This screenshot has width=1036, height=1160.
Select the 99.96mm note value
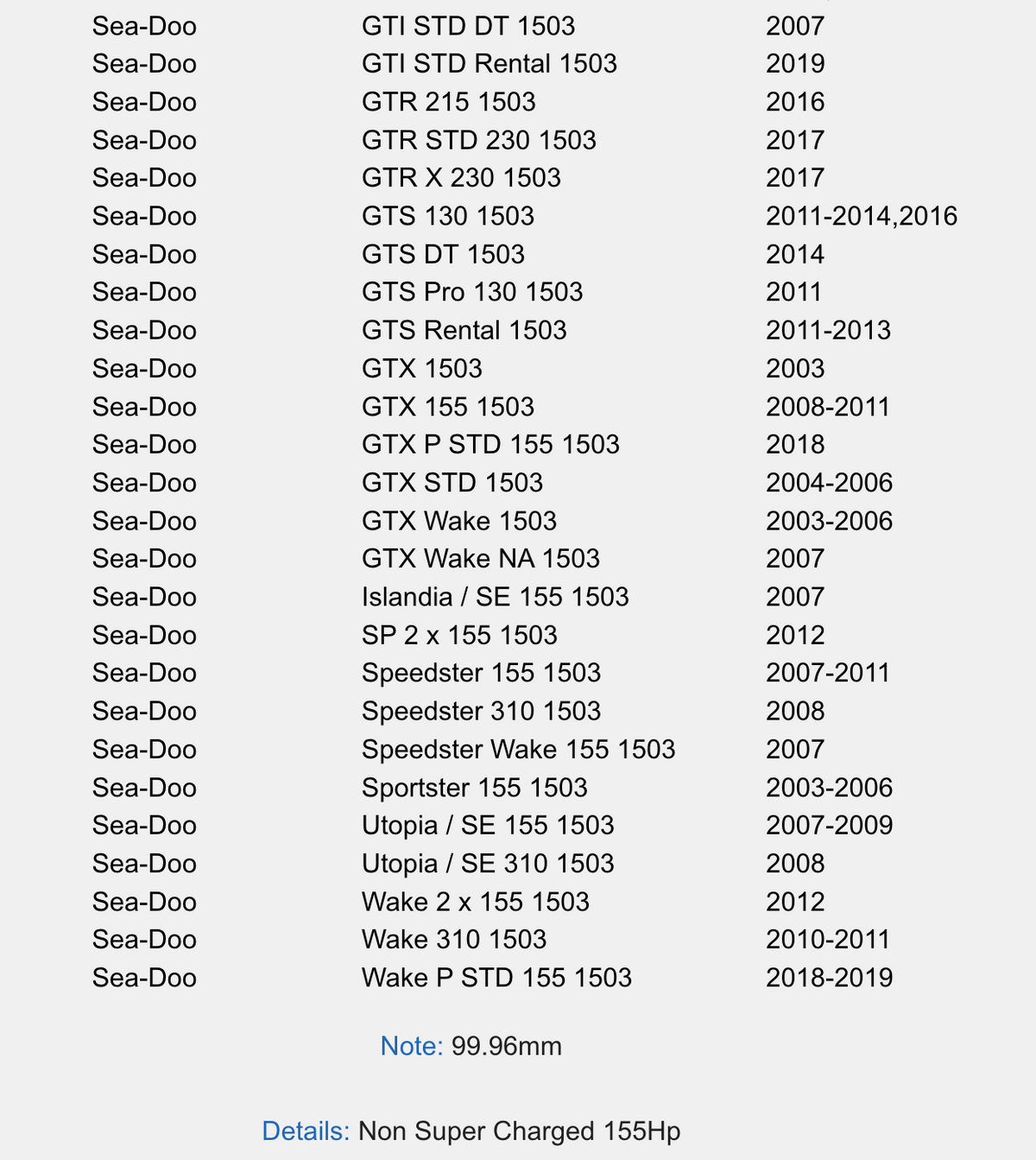coord(506,1046)
